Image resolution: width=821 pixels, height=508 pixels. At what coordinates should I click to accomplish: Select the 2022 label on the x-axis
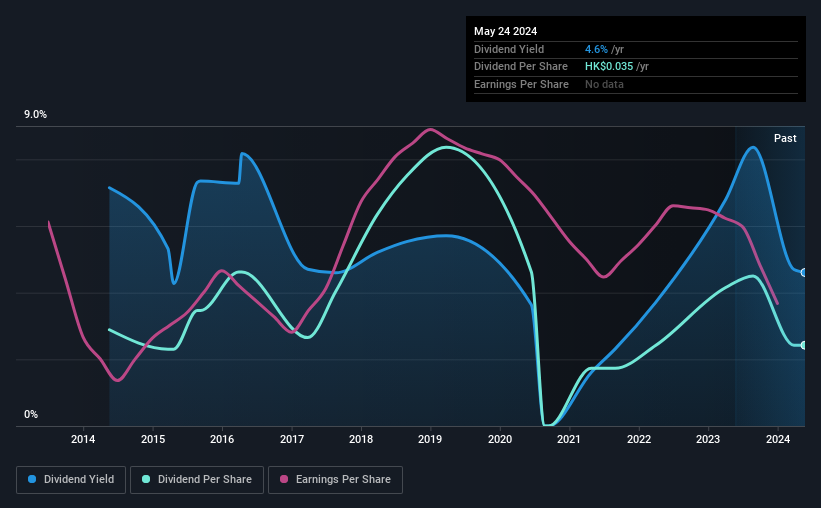[639, 439]
